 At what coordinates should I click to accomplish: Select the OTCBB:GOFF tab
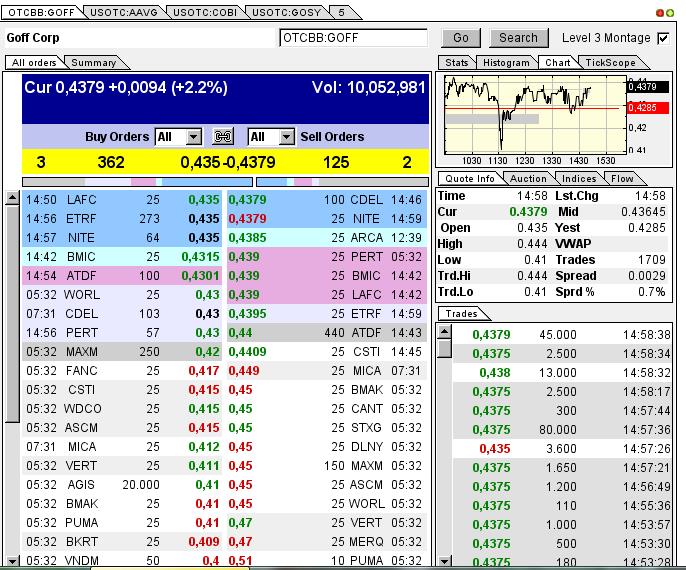(x=41, y=13)
